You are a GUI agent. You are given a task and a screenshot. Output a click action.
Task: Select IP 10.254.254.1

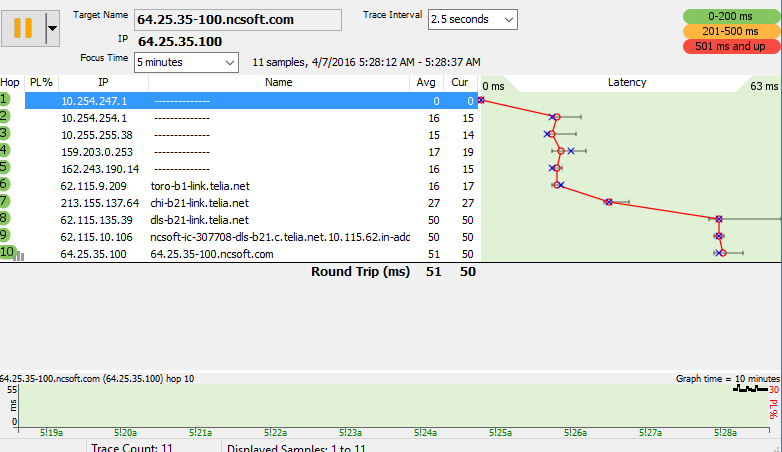(x=94, y=118)
